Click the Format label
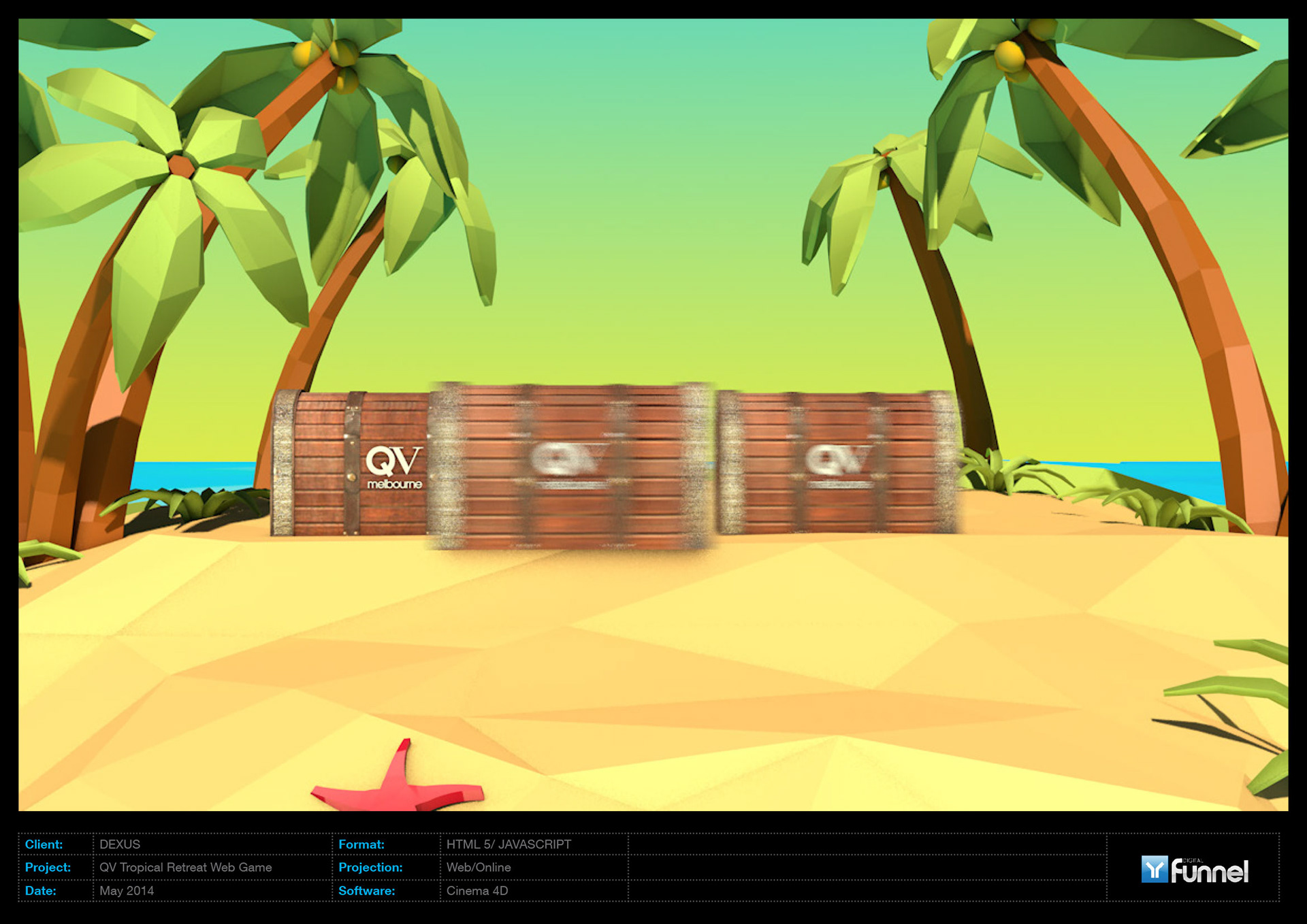The width and height of the screenshot is (1307, 924). (x=361, y=844)
